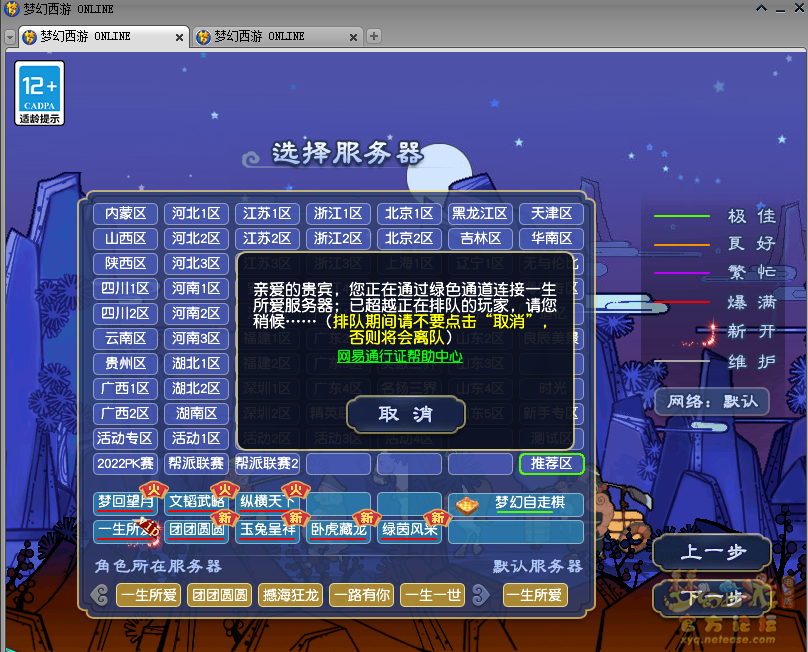Open the 北京2区 region

410,238
